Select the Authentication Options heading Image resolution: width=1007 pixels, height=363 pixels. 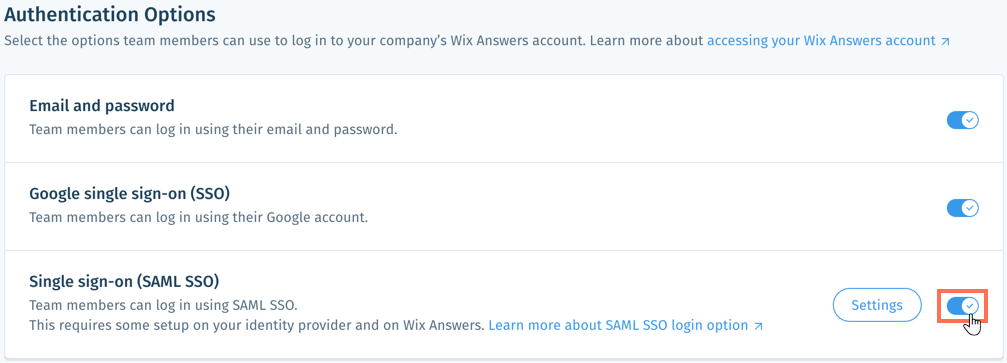pyautogui.click(x=110, y=12)
